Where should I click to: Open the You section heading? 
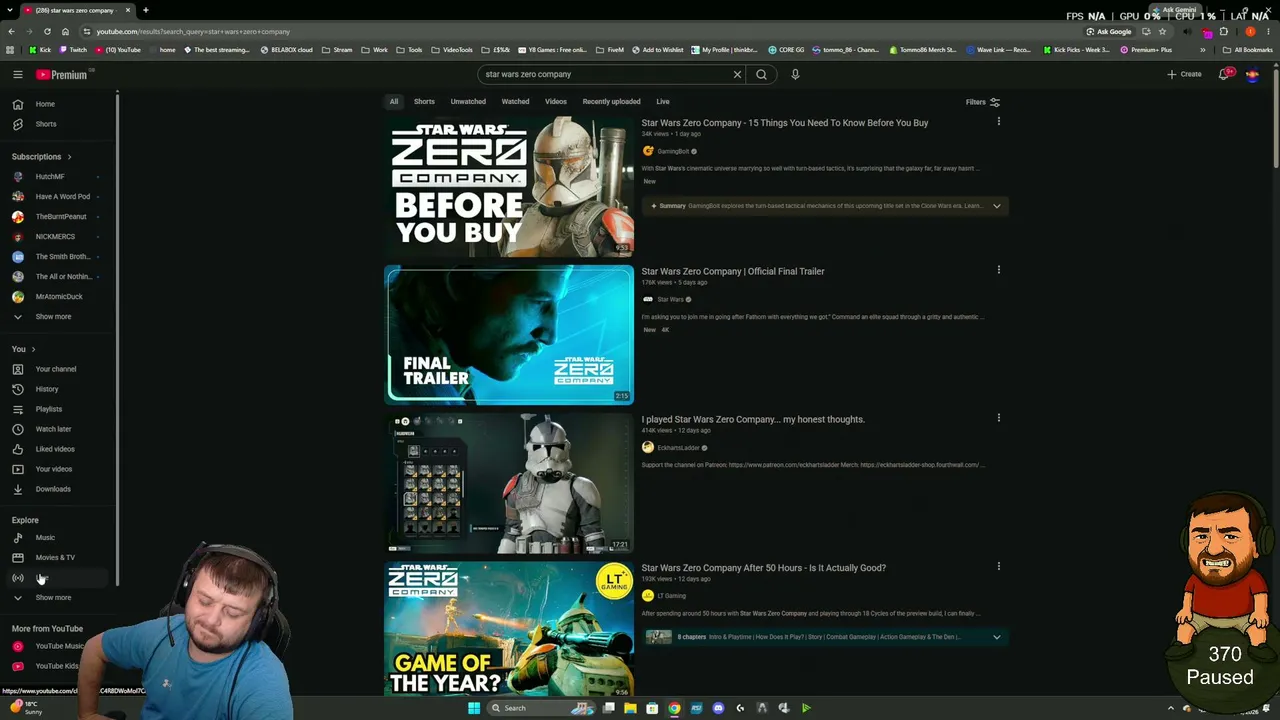tap(24, 349)
